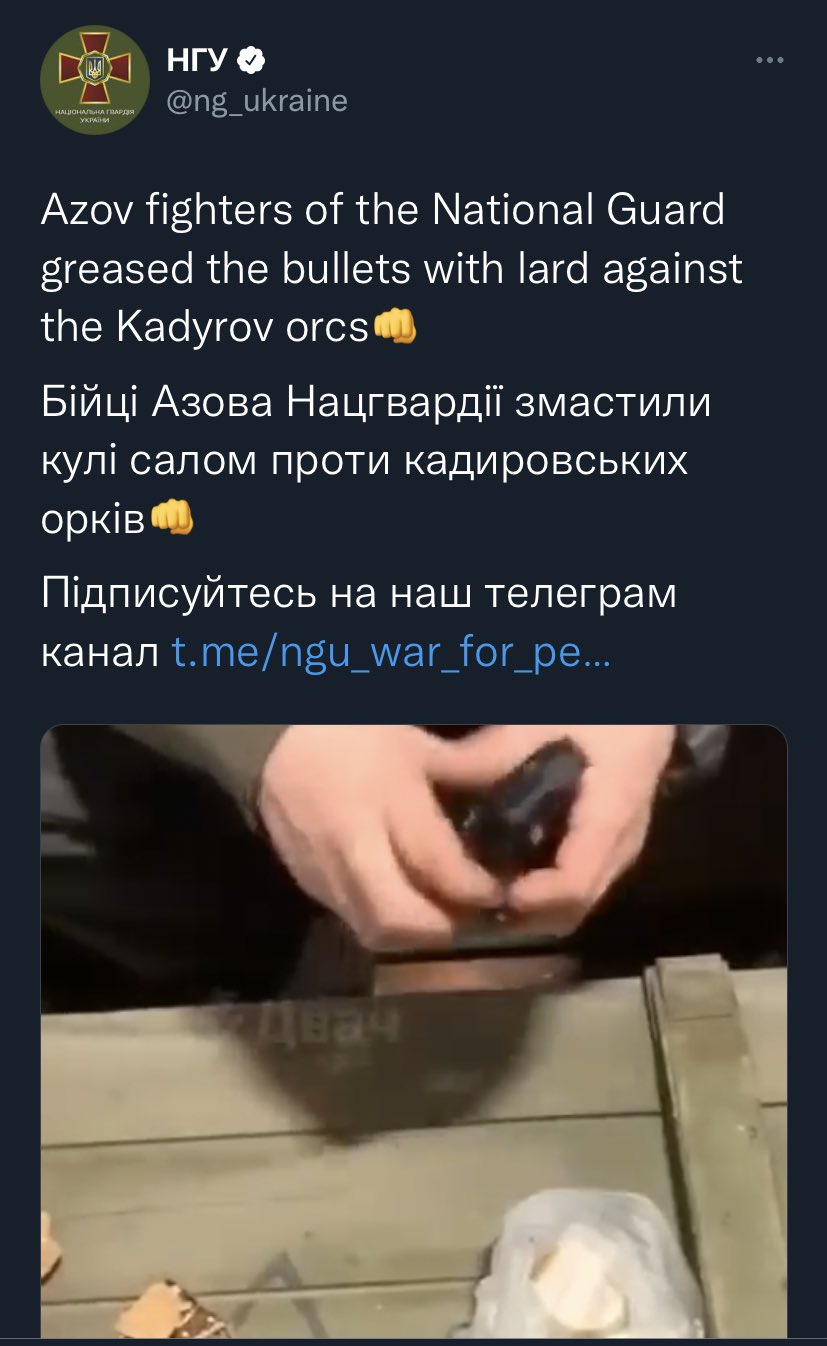Open the three-dot more options menu
Viewport: 827px width, 1346px height.
tap(769, 61)
